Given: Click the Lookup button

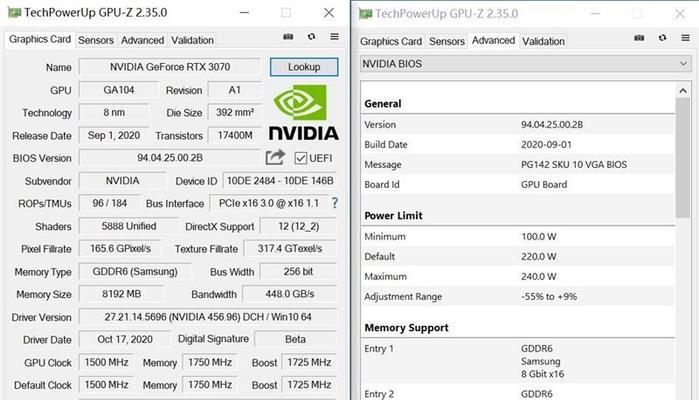Looking at the screenshot, I should point(304,67).
